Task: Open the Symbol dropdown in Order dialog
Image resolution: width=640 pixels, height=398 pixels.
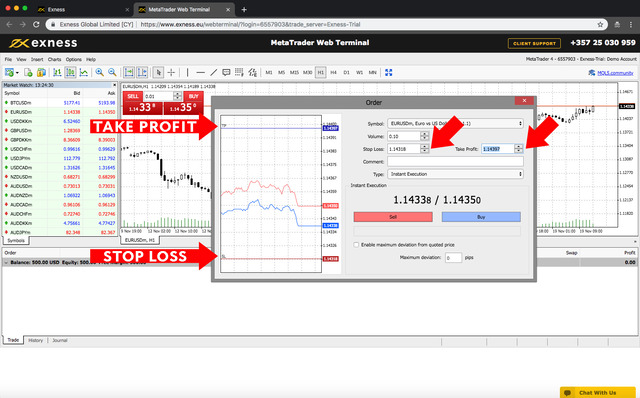Action: (x=455, y=123)
